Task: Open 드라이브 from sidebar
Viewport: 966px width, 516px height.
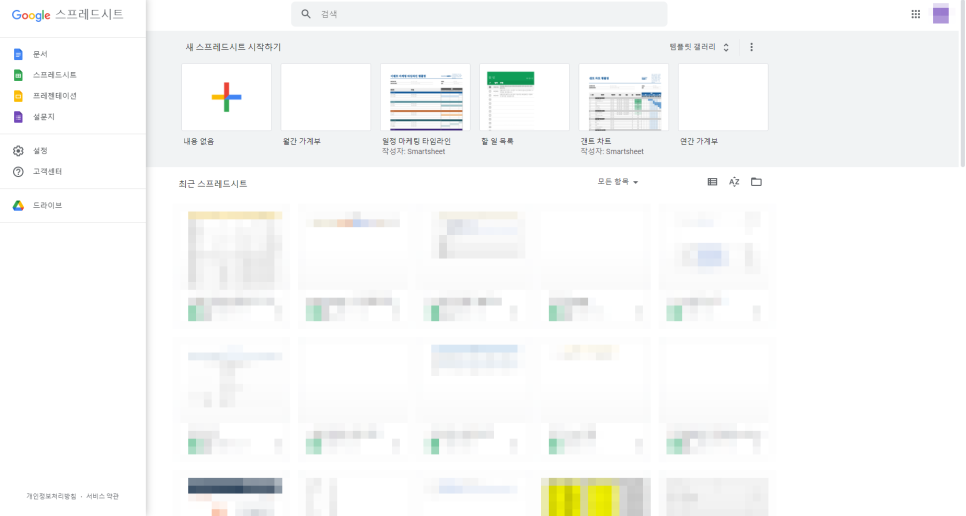Action: pos(47,206)
